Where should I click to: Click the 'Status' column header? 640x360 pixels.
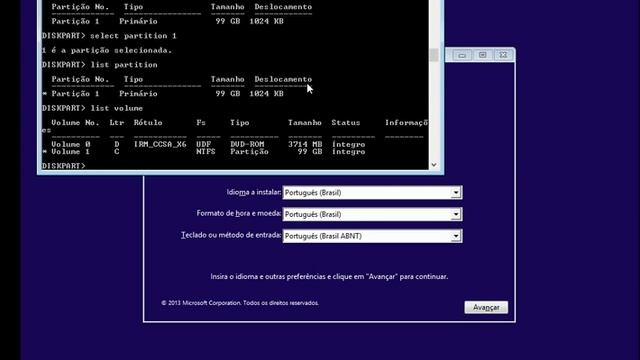click(346, 122)
